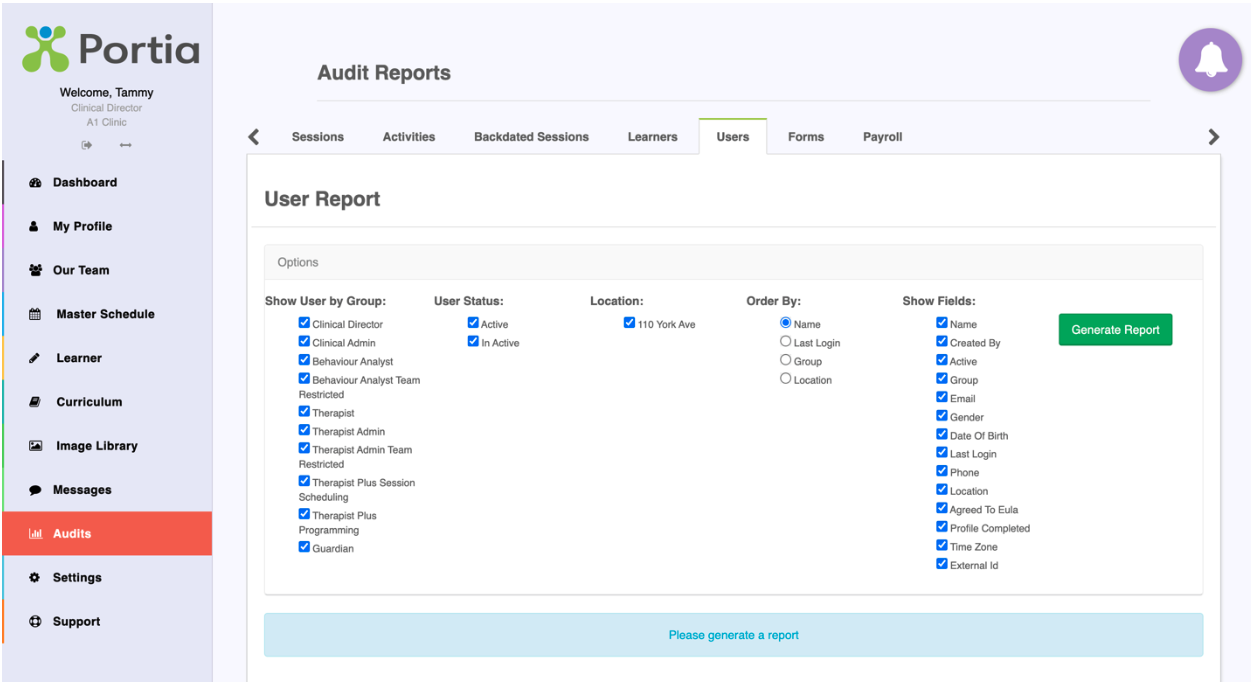Screen dimensions: 1257x688
Task: Click the 'Please generate a report' message
Action: point(733,635)
